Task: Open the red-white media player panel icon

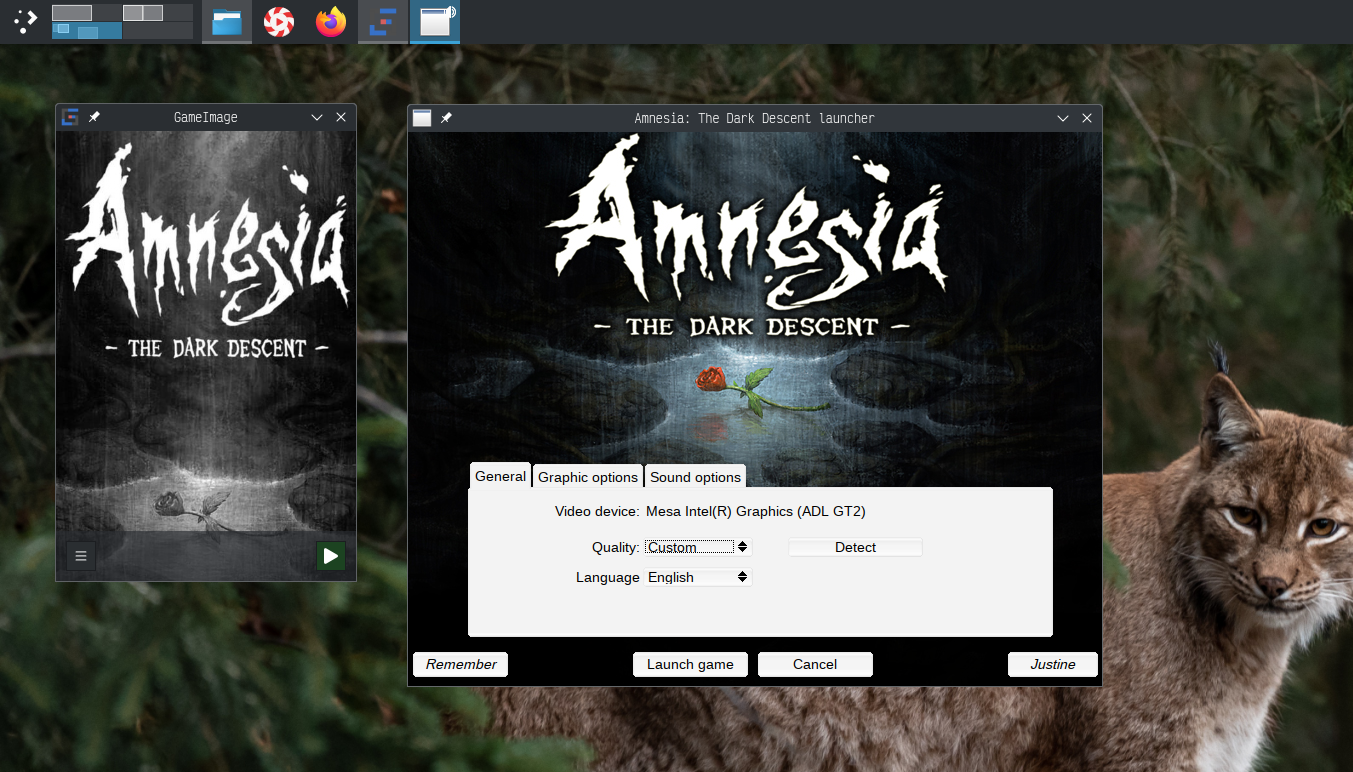Action: 279,21
